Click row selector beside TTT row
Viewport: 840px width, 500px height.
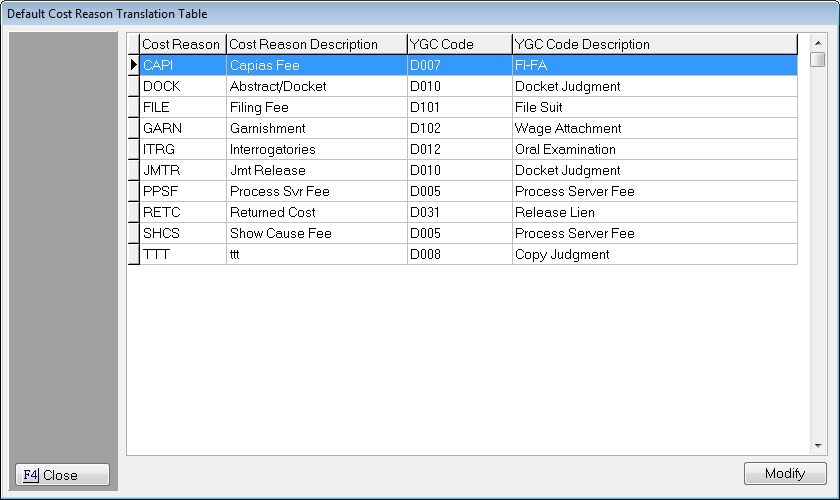[133, 254]
